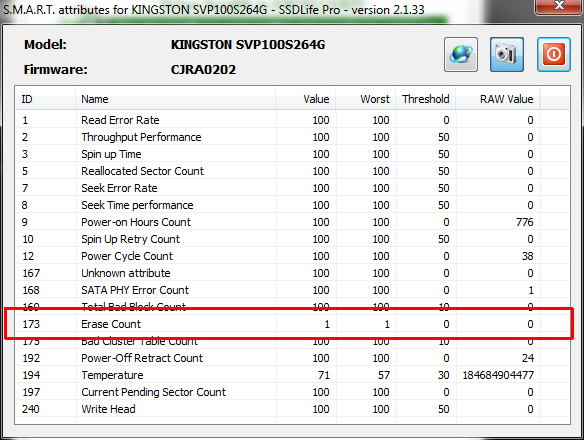Select the Throughput Performance row
The width and height of the screenshot is (584, 440).
pyautogui.click(x=292, y=137)
